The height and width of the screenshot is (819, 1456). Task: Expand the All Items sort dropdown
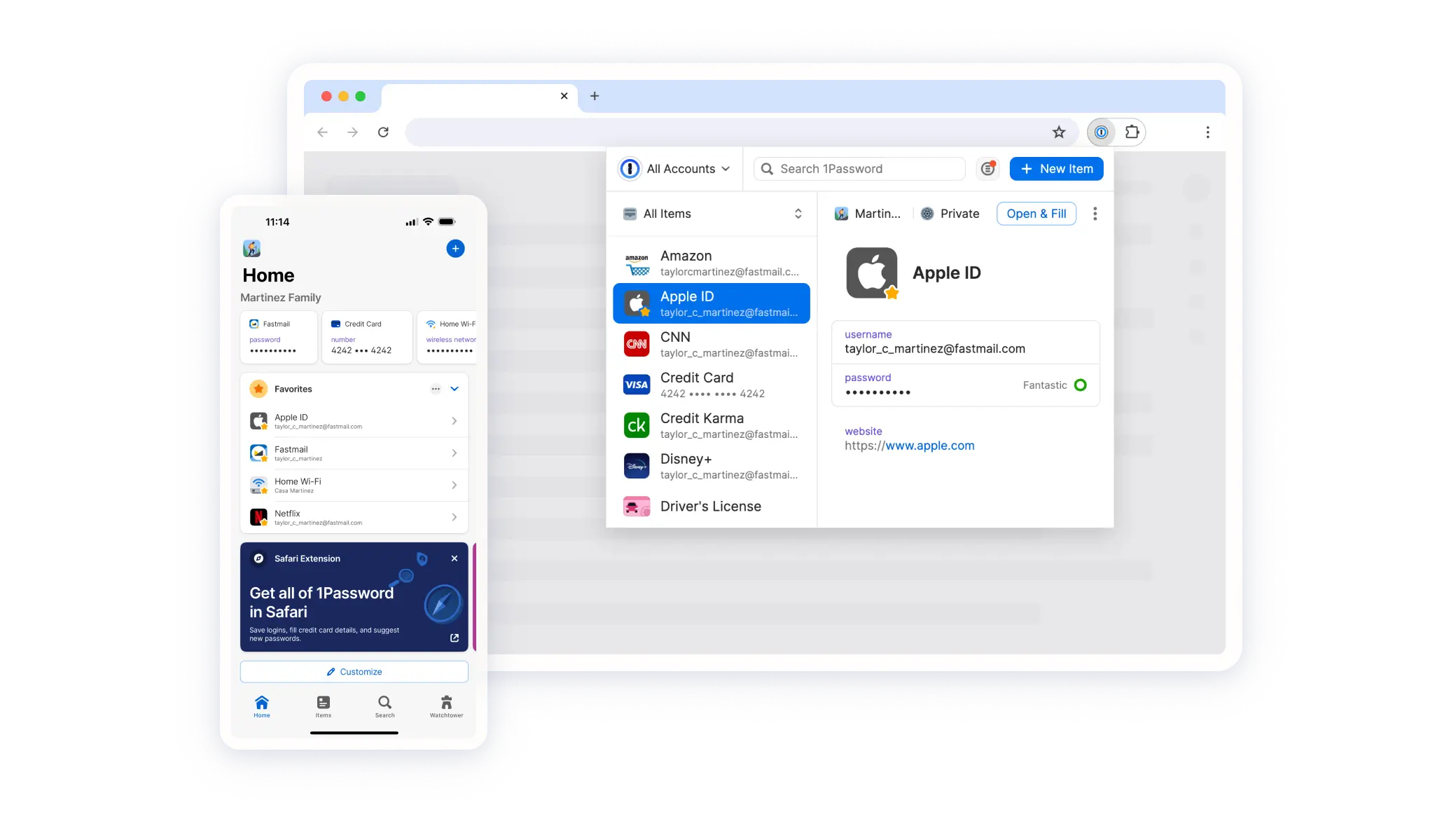799,213
